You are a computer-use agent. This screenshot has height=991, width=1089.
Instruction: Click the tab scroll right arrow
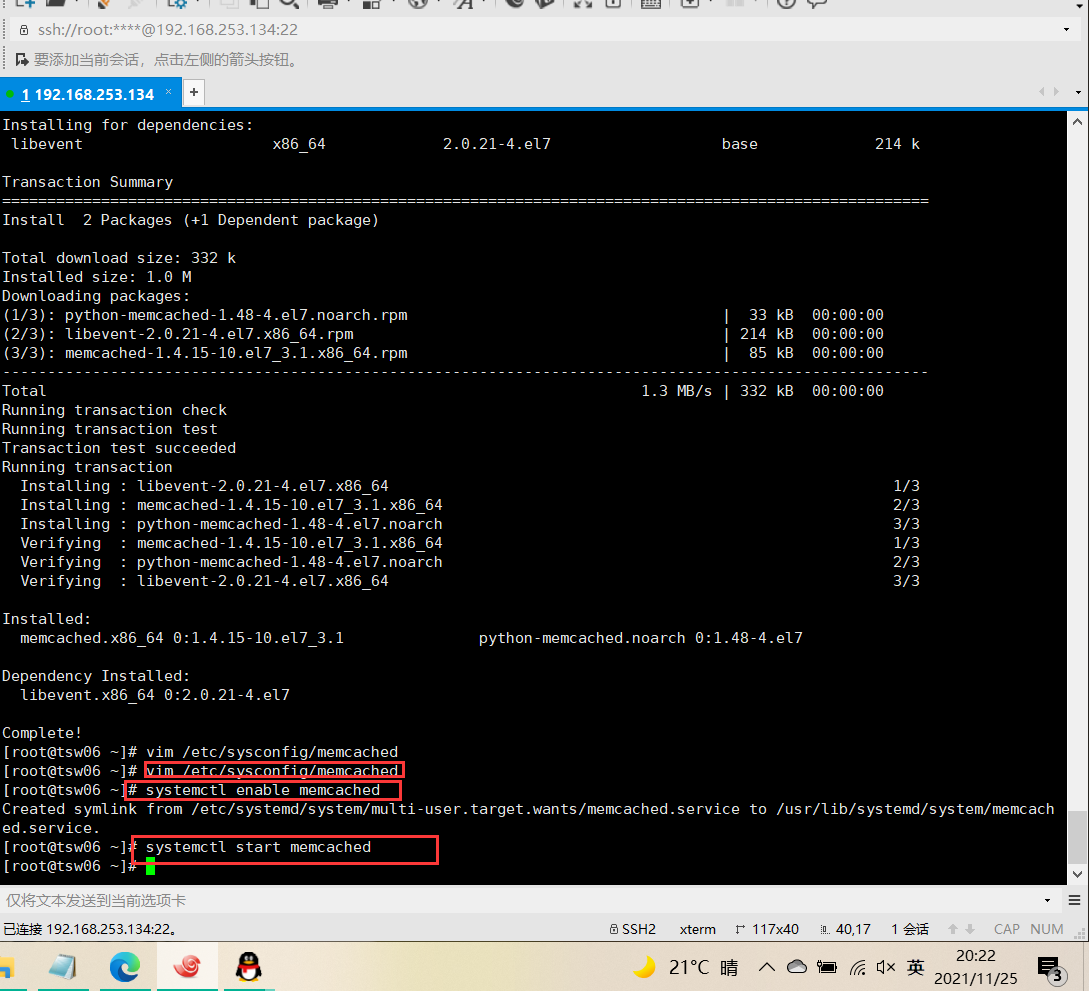pyautogui.click(x=1056, y=92)
